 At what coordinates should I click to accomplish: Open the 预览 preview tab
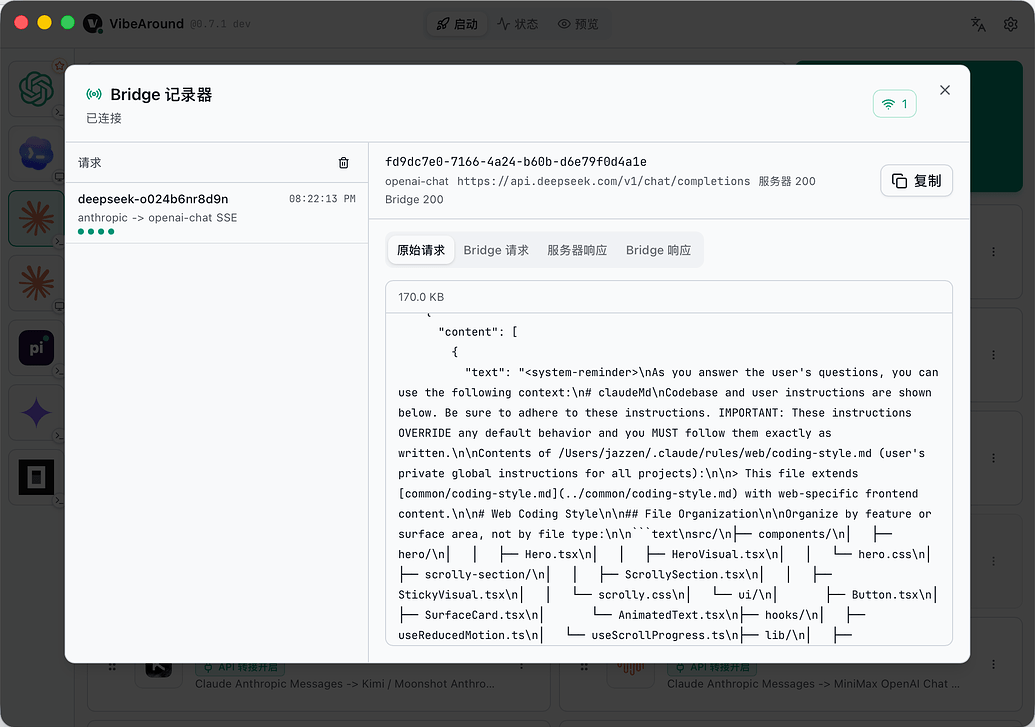click(578, 24)
